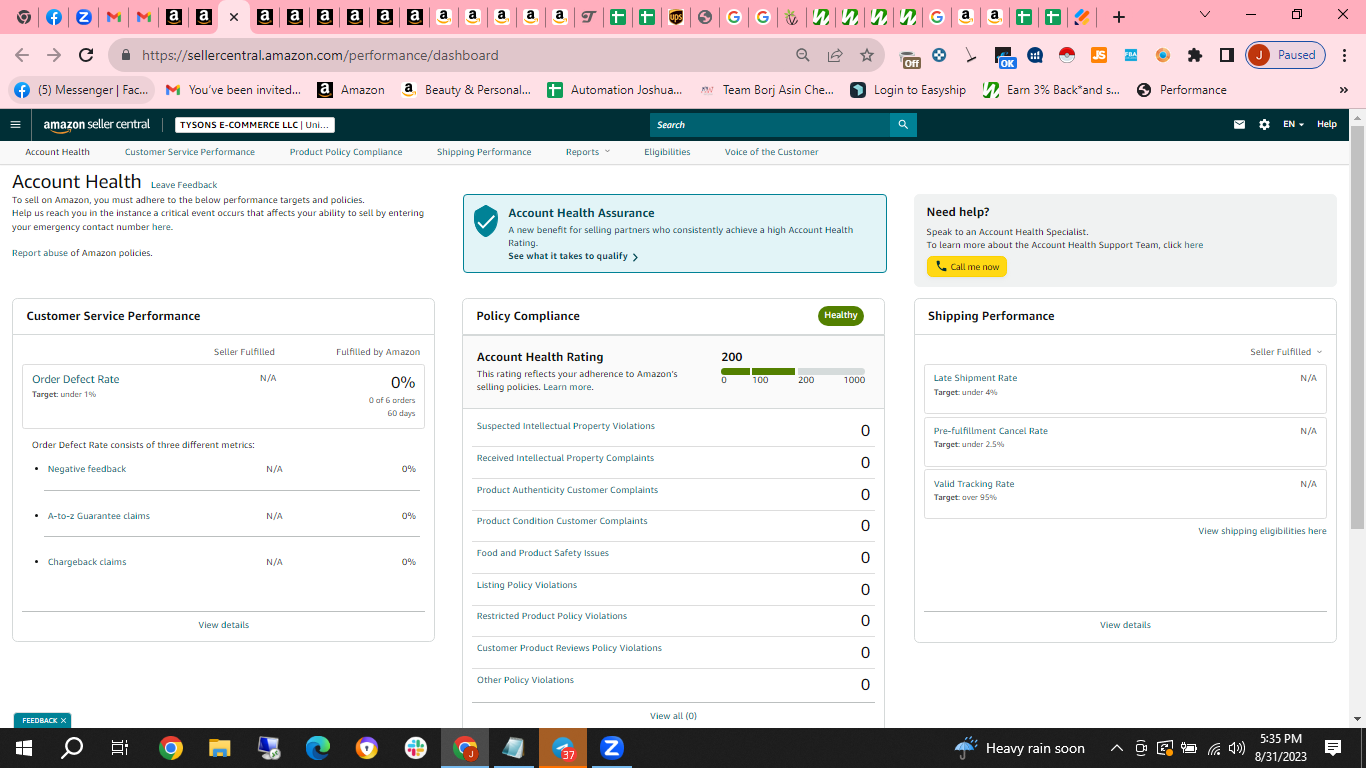
Task: Click Learn more under Account Health Rating
Action: 568,387
